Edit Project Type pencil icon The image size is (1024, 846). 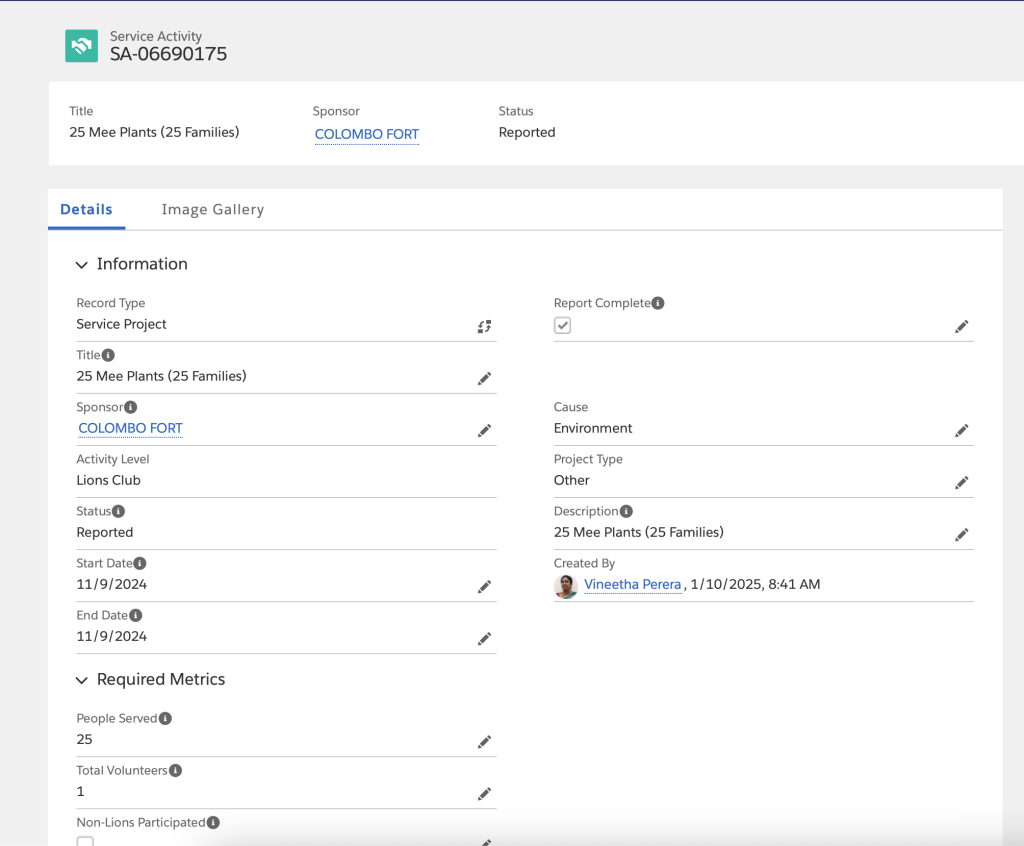click(x=961, y=483)
